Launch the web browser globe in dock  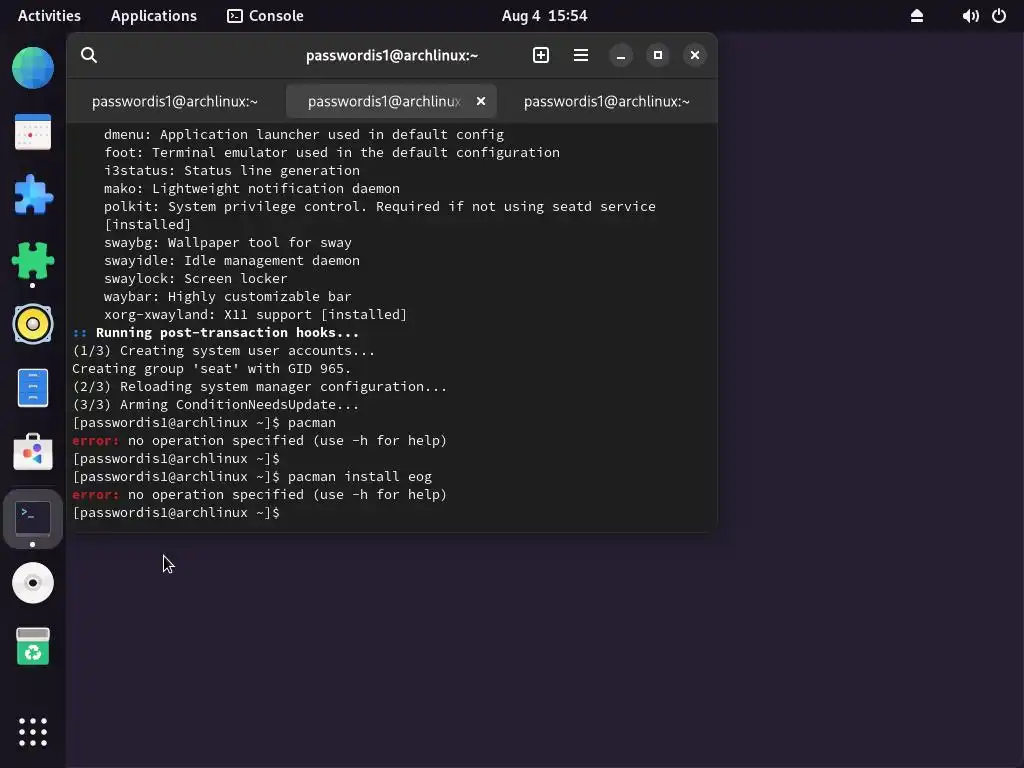pyautogui.click(x=33, y=67)
